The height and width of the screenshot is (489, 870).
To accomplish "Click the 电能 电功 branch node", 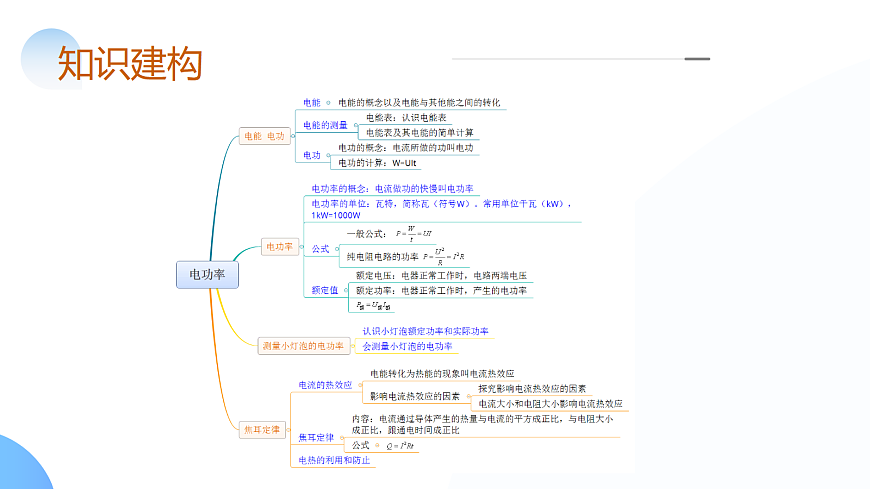I will tap(264, 136).
